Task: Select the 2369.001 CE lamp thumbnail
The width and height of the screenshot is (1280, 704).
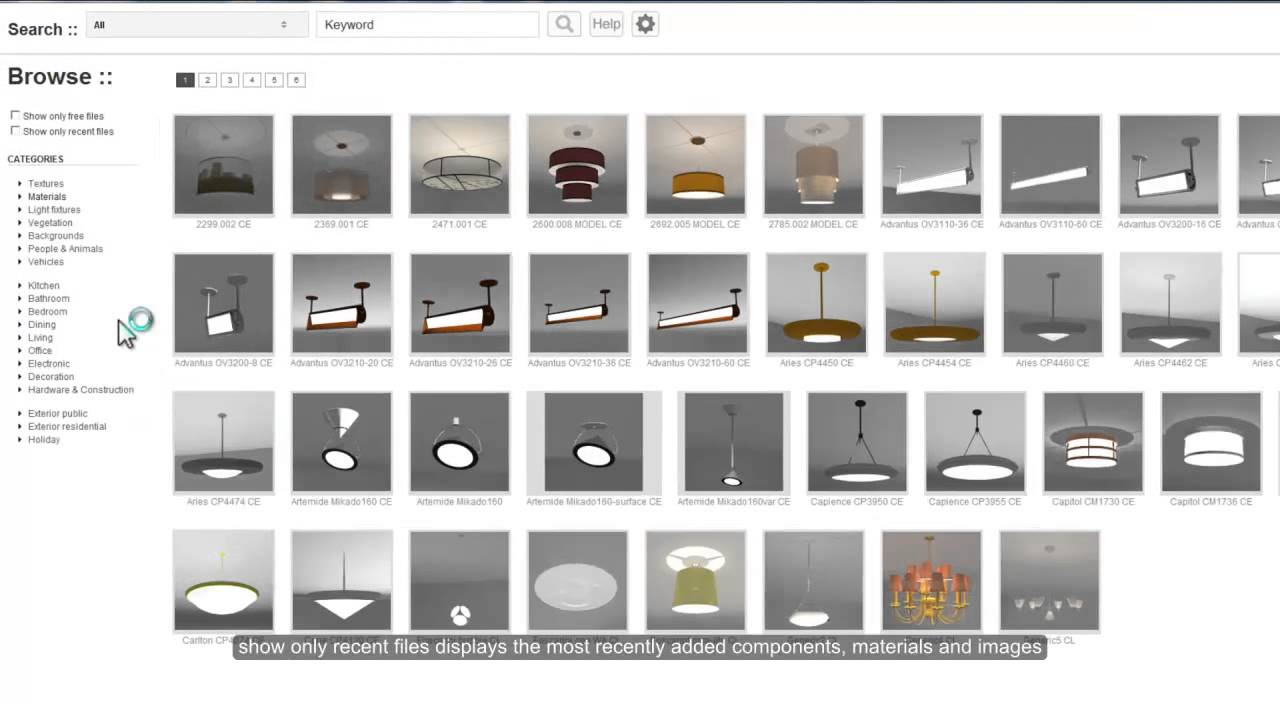Action: pos(342,165)
